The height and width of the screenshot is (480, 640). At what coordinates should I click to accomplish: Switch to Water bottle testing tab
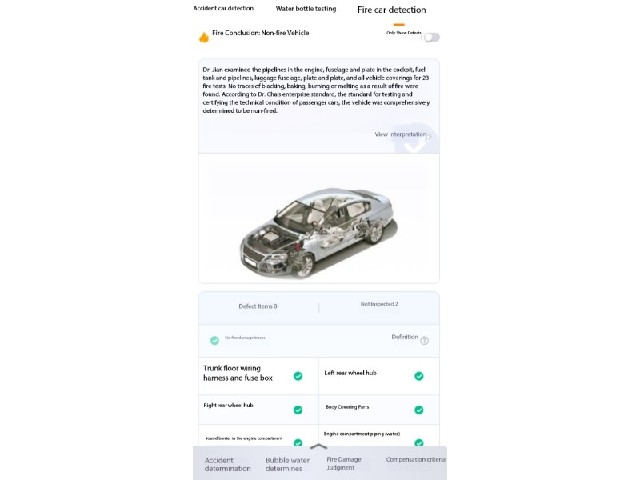306,9
